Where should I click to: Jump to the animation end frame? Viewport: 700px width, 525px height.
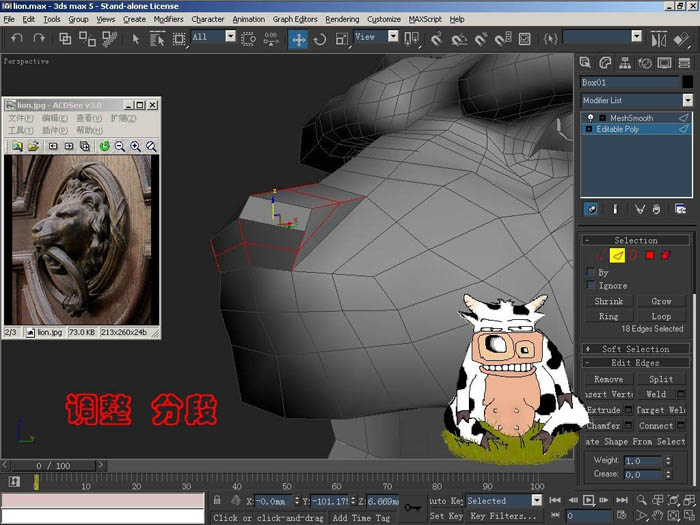[x=621, y=500]
